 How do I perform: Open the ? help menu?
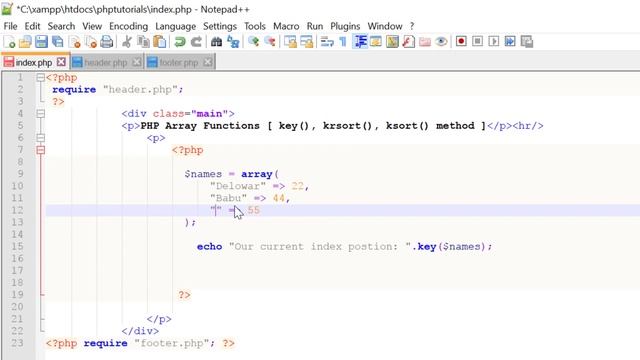coord(412,26)
